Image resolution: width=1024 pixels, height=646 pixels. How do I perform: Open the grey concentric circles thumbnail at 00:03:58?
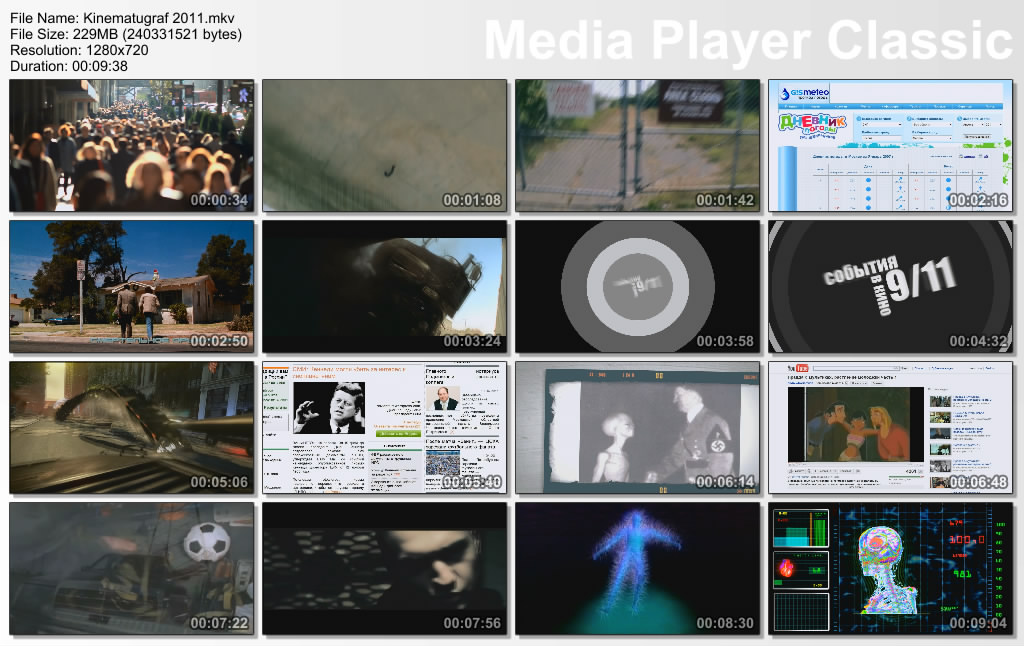637,286
